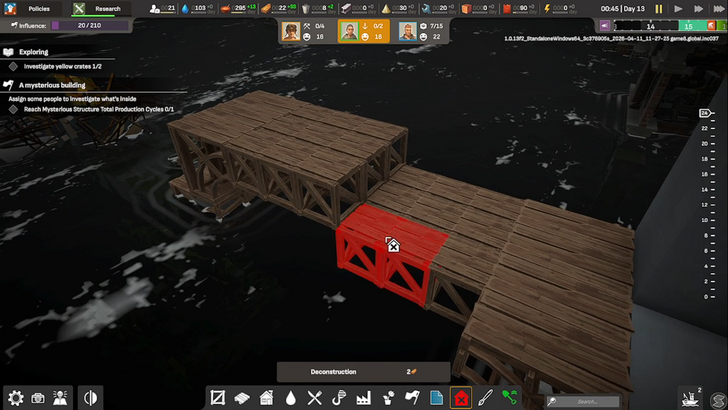Click the height level 24 marker

pos(706,113)
